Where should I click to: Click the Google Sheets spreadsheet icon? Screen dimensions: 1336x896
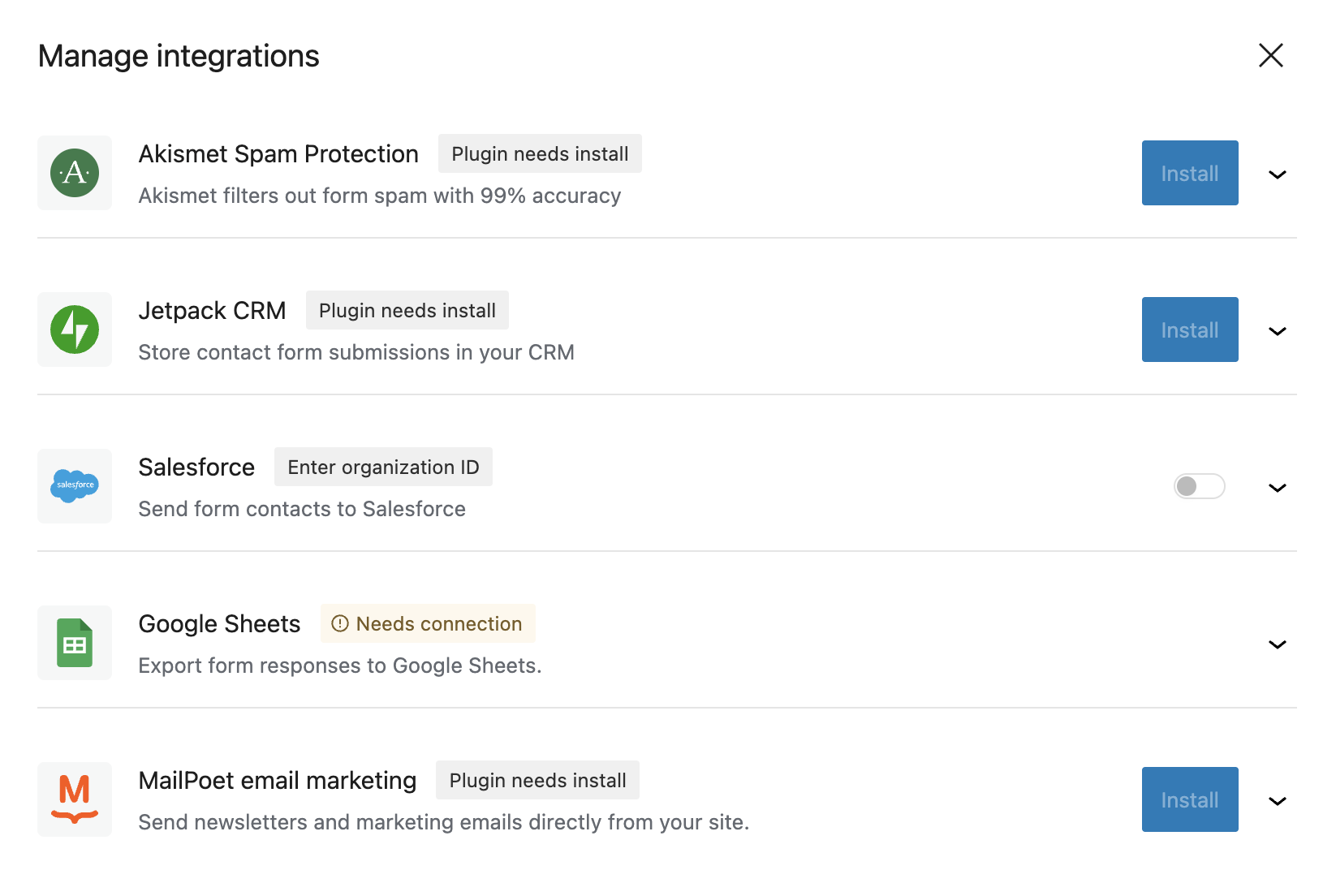[75, 643]
